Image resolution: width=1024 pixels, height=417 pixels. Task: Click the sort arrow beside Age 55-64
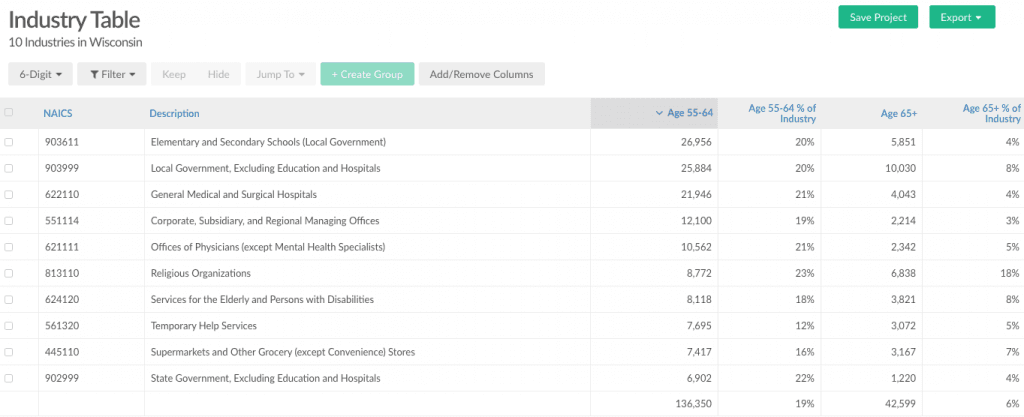tap(658, 113)
